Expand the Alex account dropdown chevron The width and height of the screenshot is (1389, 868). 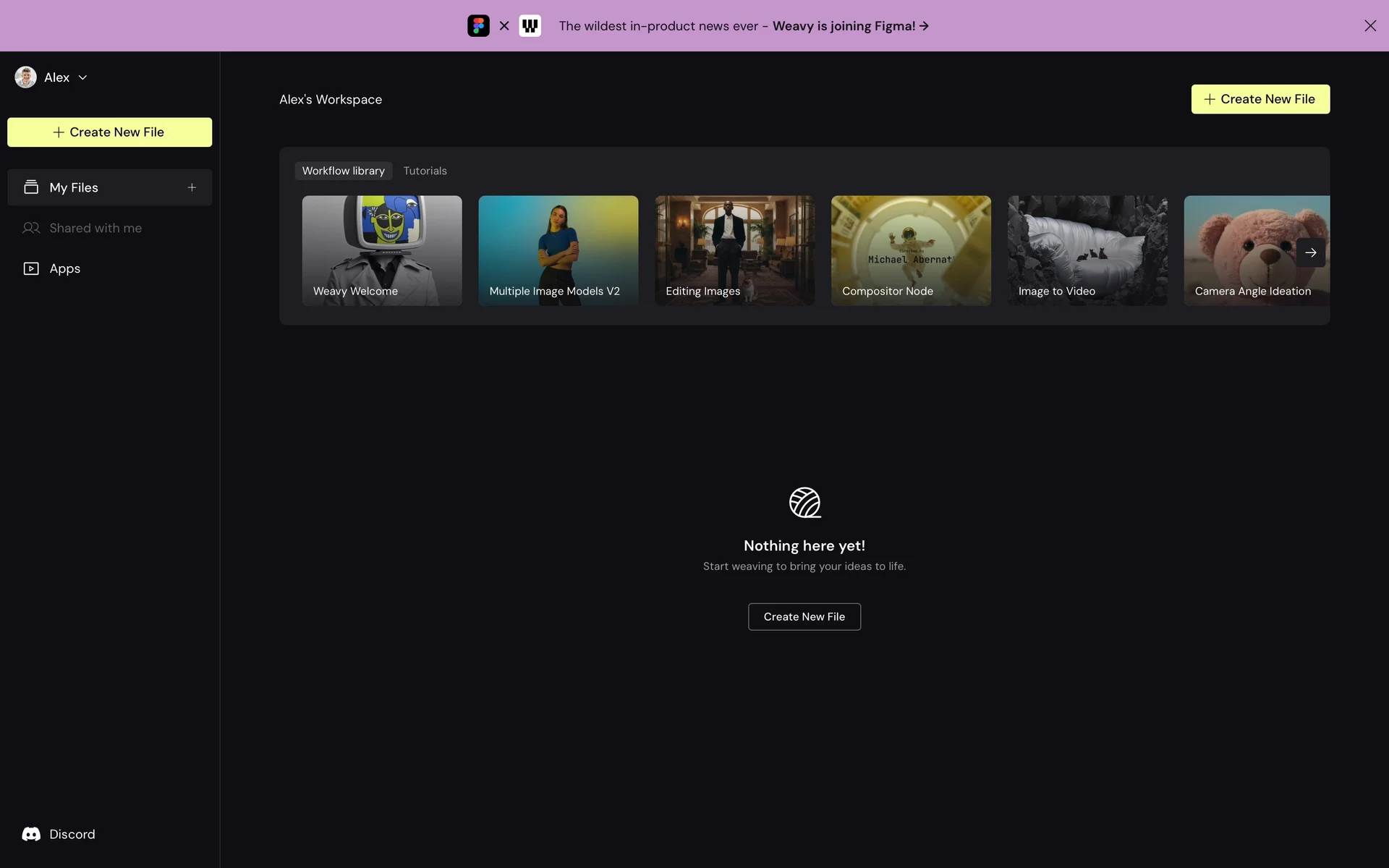[82, 77]
